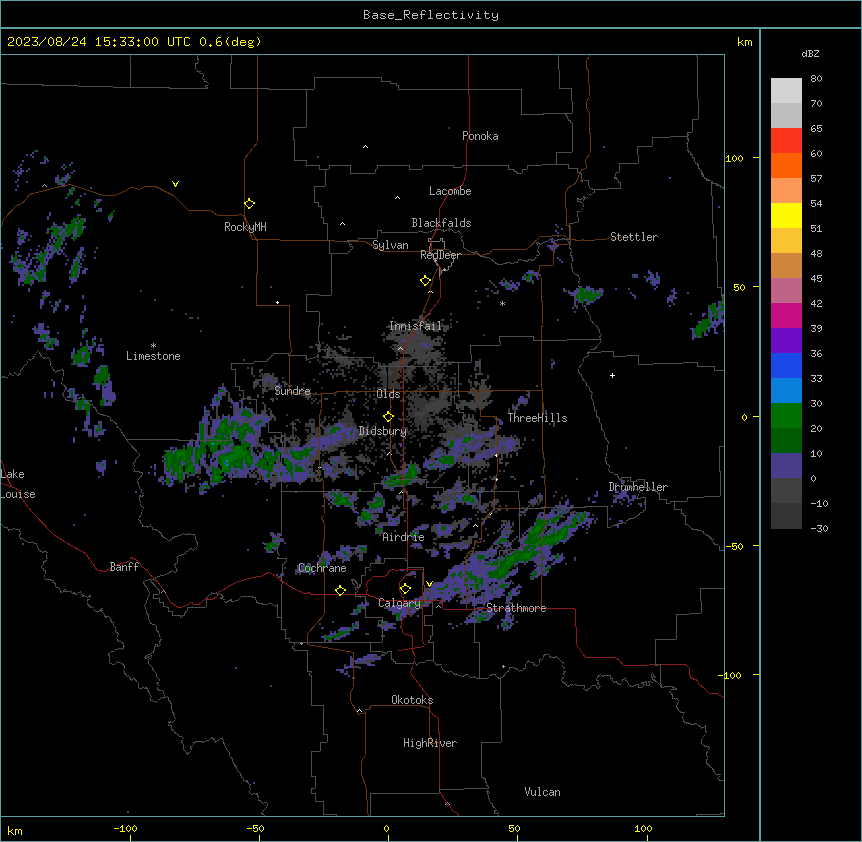The height and width of the screenshot is (842, 862).
Task: Click the Stettler label
Action: coord(634,237)
